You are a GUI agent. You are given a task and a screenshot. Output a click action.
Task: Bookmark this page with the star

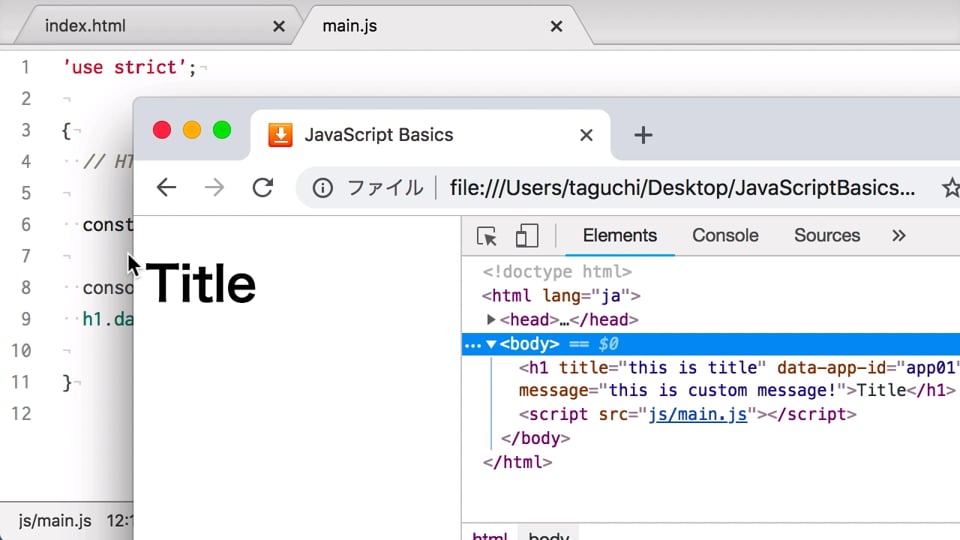pos(951,188)
